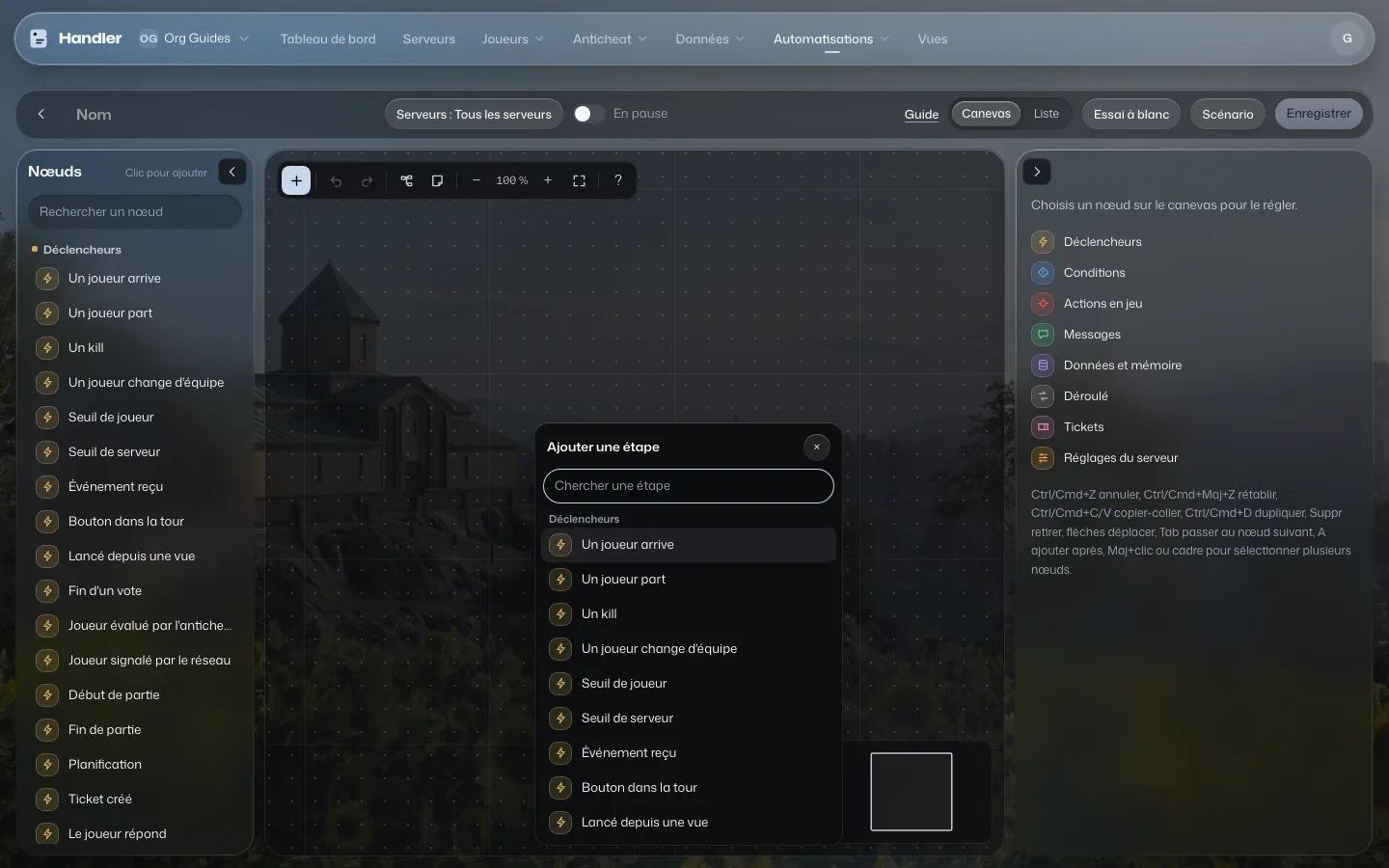
Task: Open the Org Guides organization switcher
Action: coord(194,39)
